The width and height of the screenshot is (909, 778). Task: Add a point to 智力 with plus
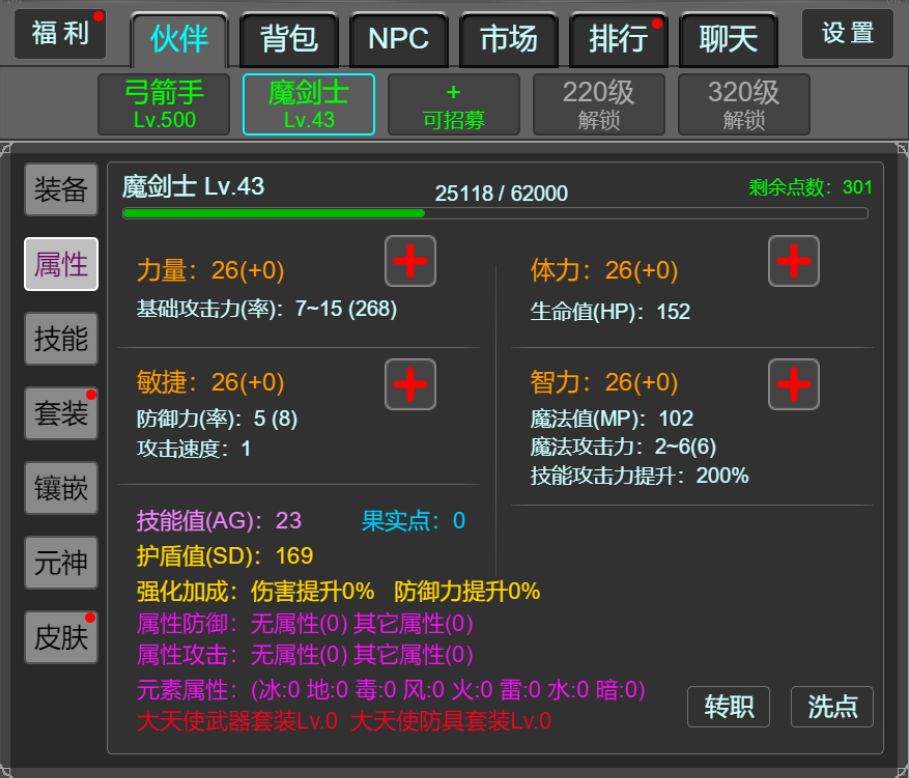(794, 384)
